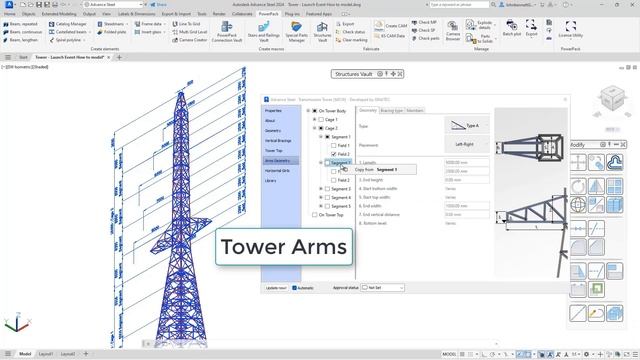
Task: Select the Multi Grid Level tool
Action: pyautogui.click(x=190, y=32)
